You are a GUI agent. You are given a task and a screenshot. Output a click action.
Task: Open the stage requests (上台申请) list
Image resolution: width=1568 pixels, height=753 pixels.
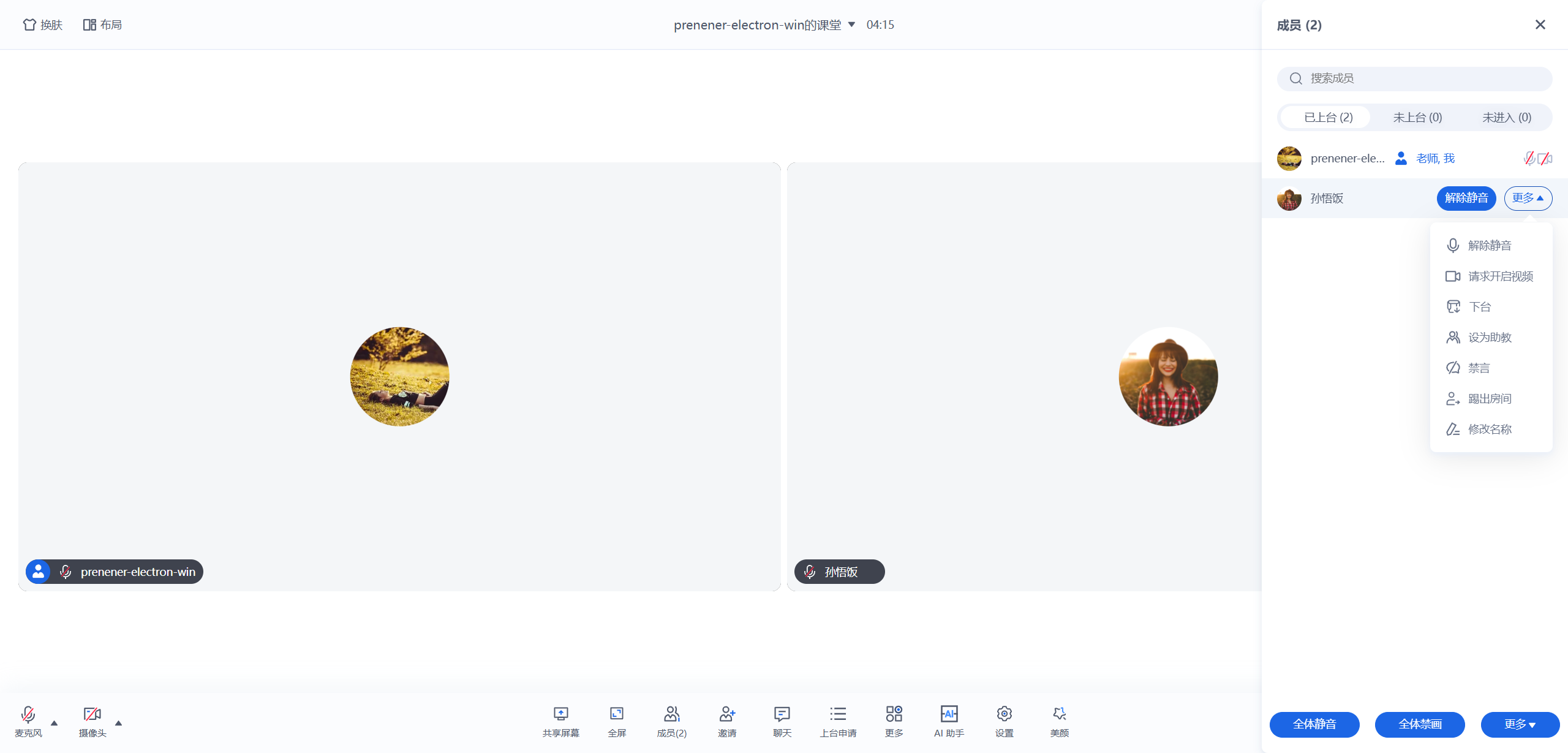(x=838, y=721)
